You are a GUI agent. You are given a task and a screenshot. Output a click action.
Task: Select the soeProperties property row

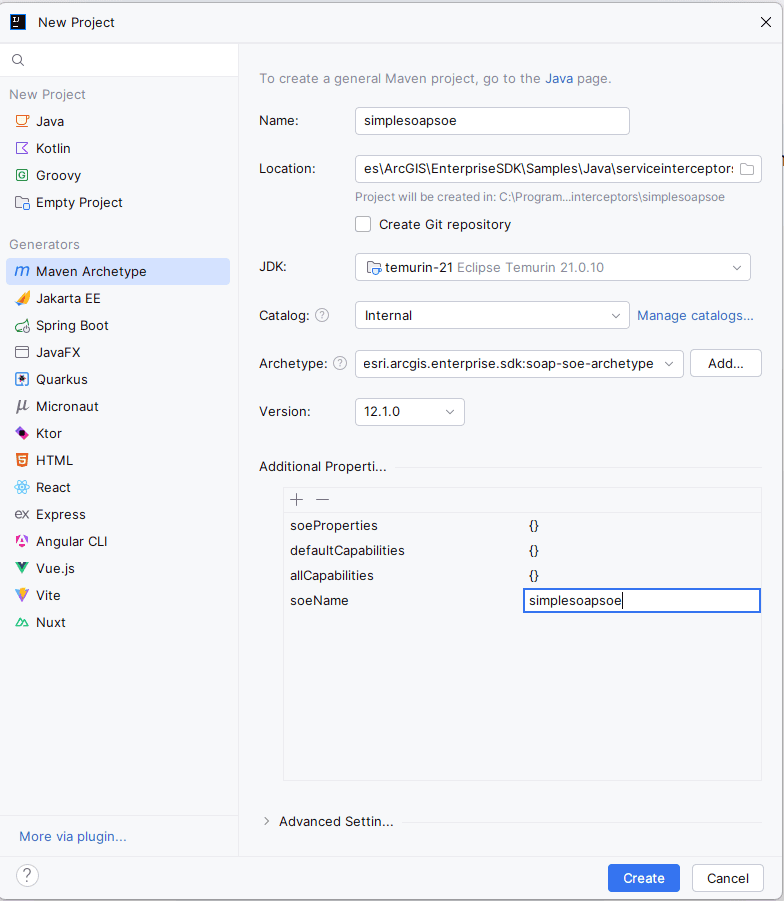click(522, 526)
